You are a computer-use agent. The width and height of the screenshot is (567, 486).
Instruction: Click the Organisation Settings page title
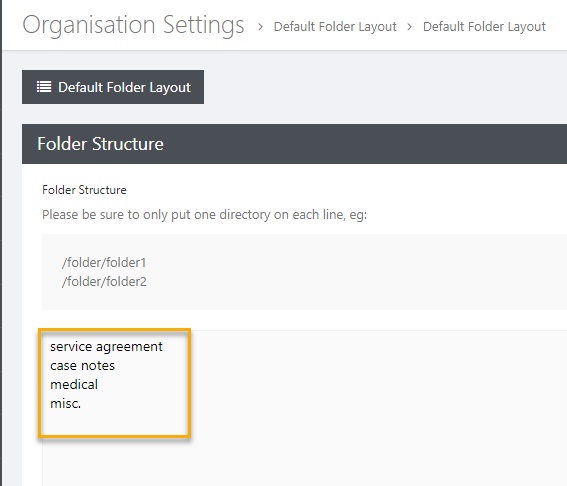[x=133, y=25]
